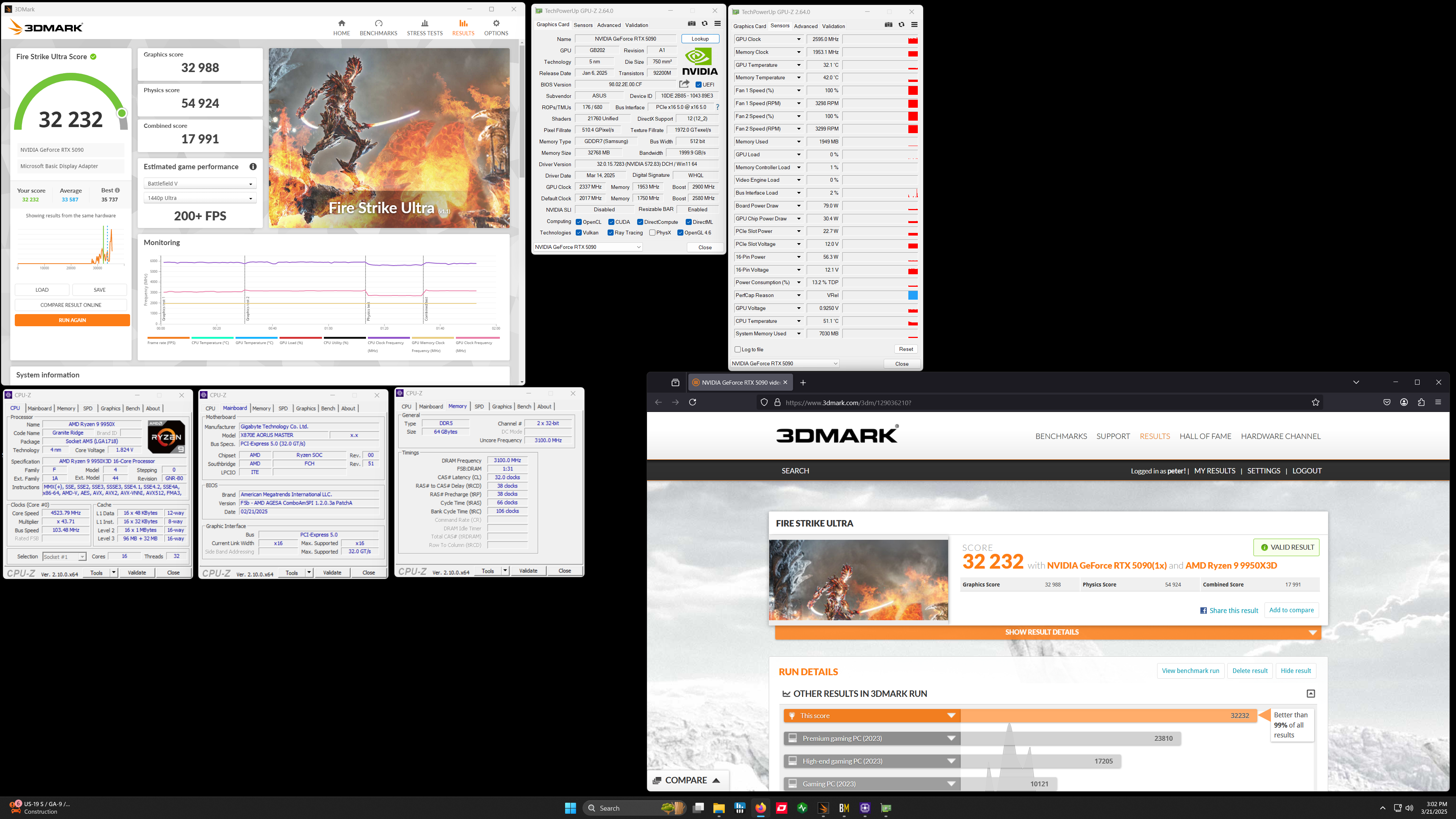Switch to Advanced tab in GPU-Z Sensors window

pyautogui.click(x=806, y=26)
